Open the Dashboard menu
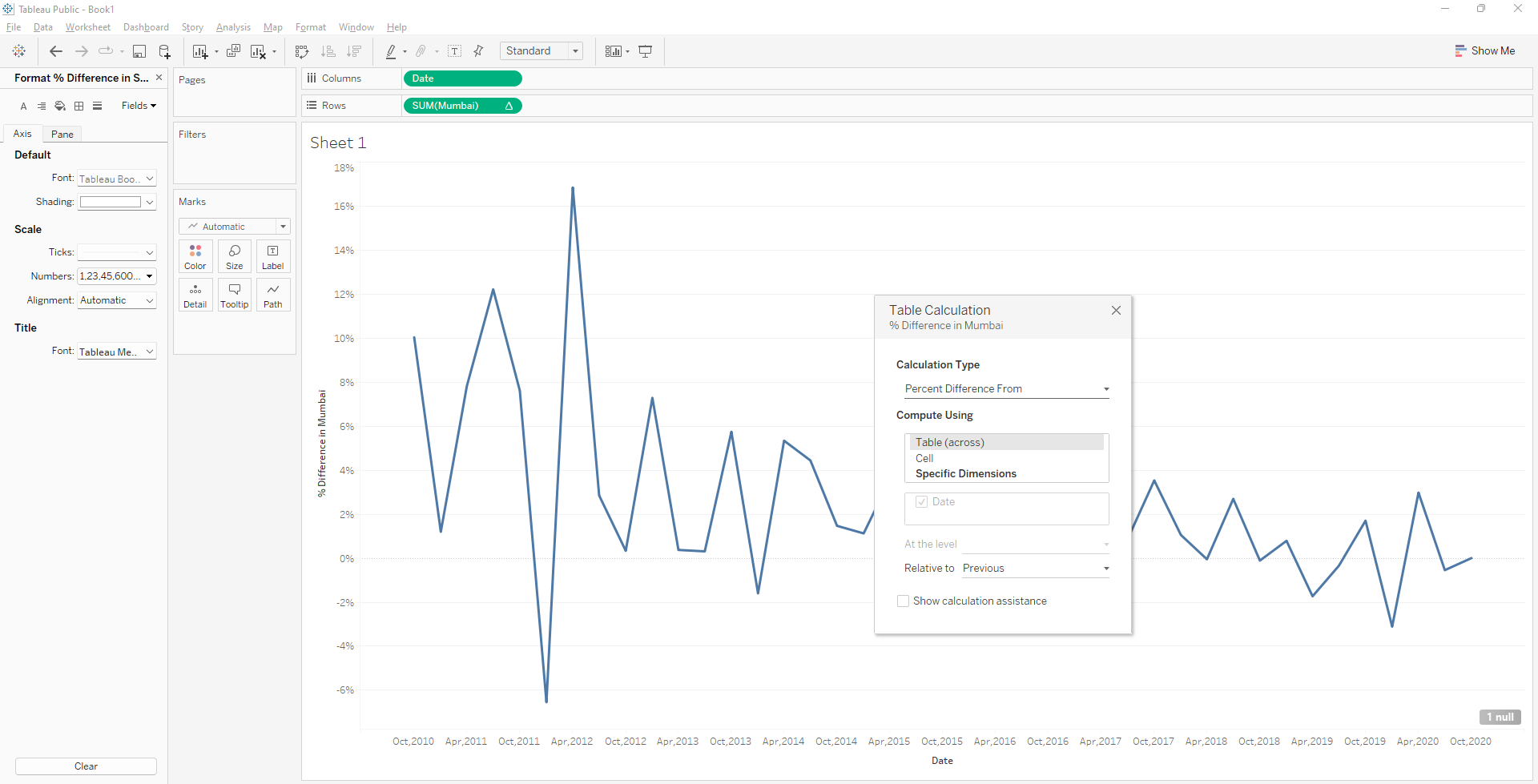The image size is (1538, 784). coord(146,27)
